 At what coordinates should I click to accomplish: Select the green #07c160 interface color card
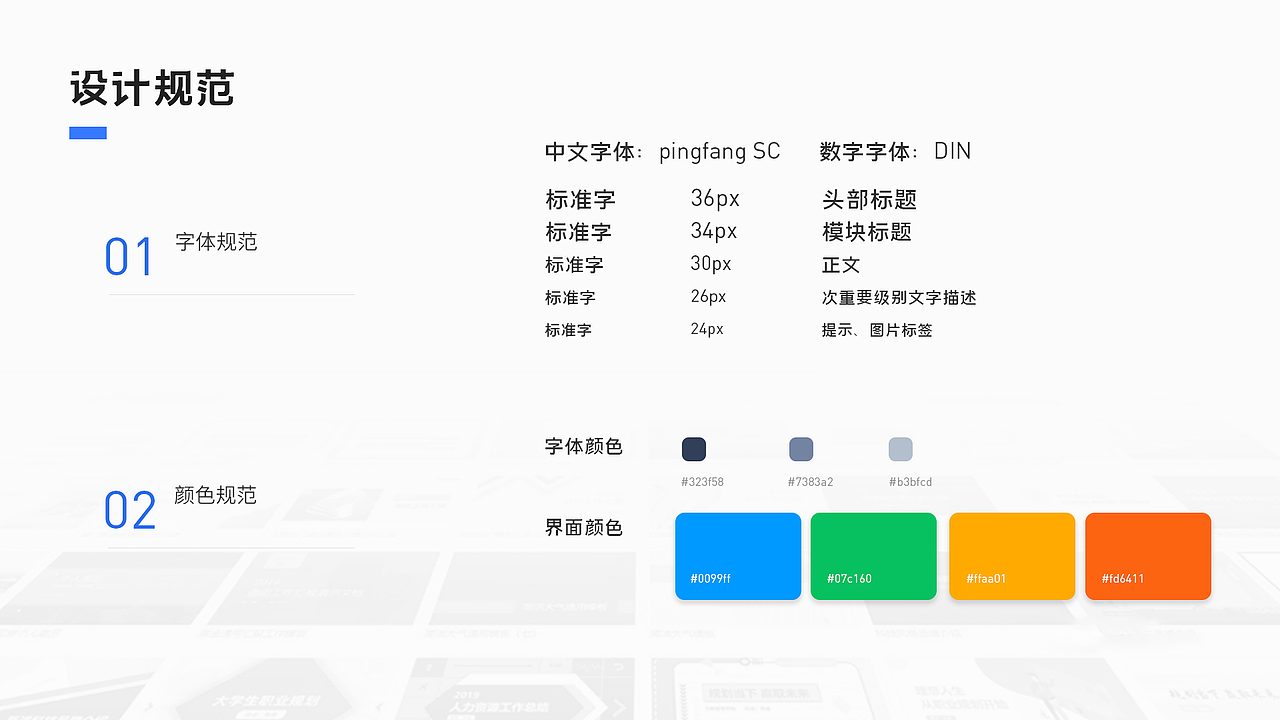[x=873, y=556]
